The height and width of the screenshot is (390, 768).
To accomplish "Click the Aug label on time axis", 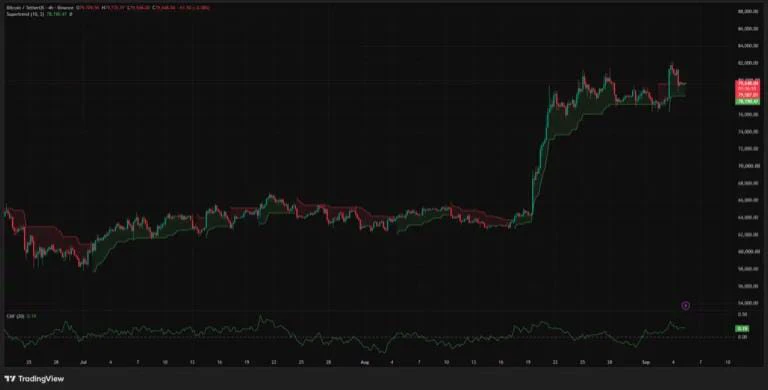I will (x=364, y=362).
